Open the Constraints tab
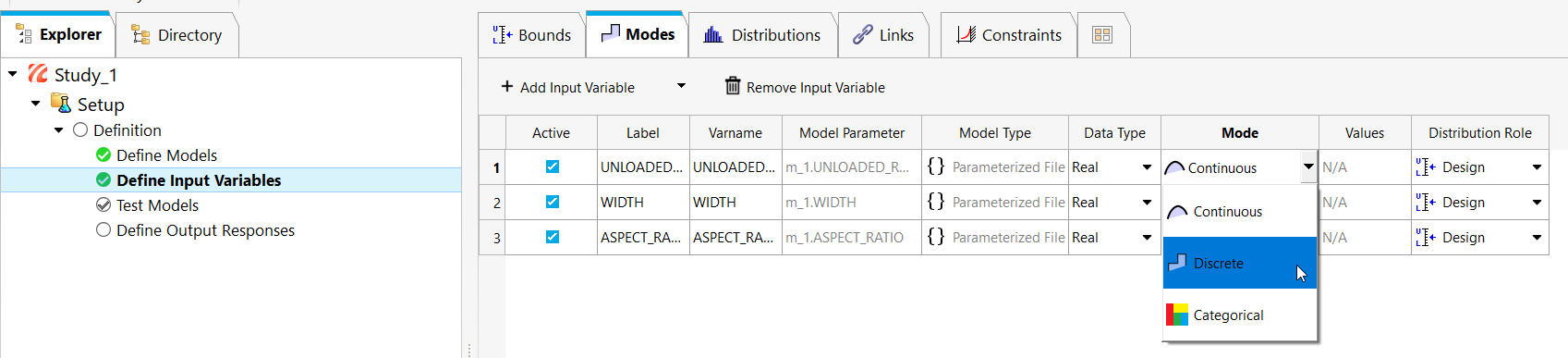The width and height of the screenshot is (1568, 358). click(1009, 35)
